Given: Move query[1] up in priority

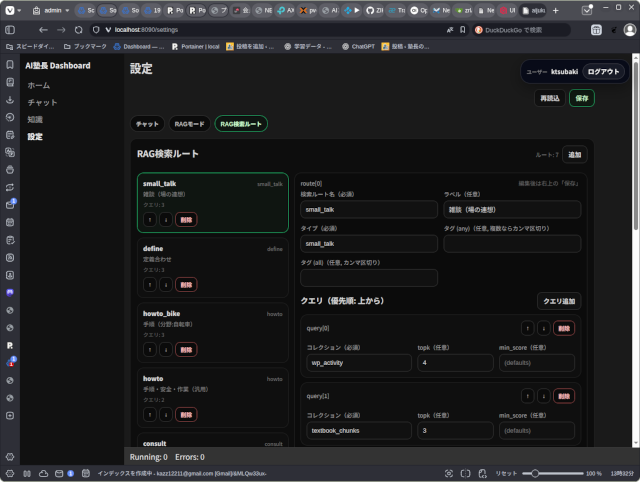Looking at the screenshot, I should coord(527,395).
